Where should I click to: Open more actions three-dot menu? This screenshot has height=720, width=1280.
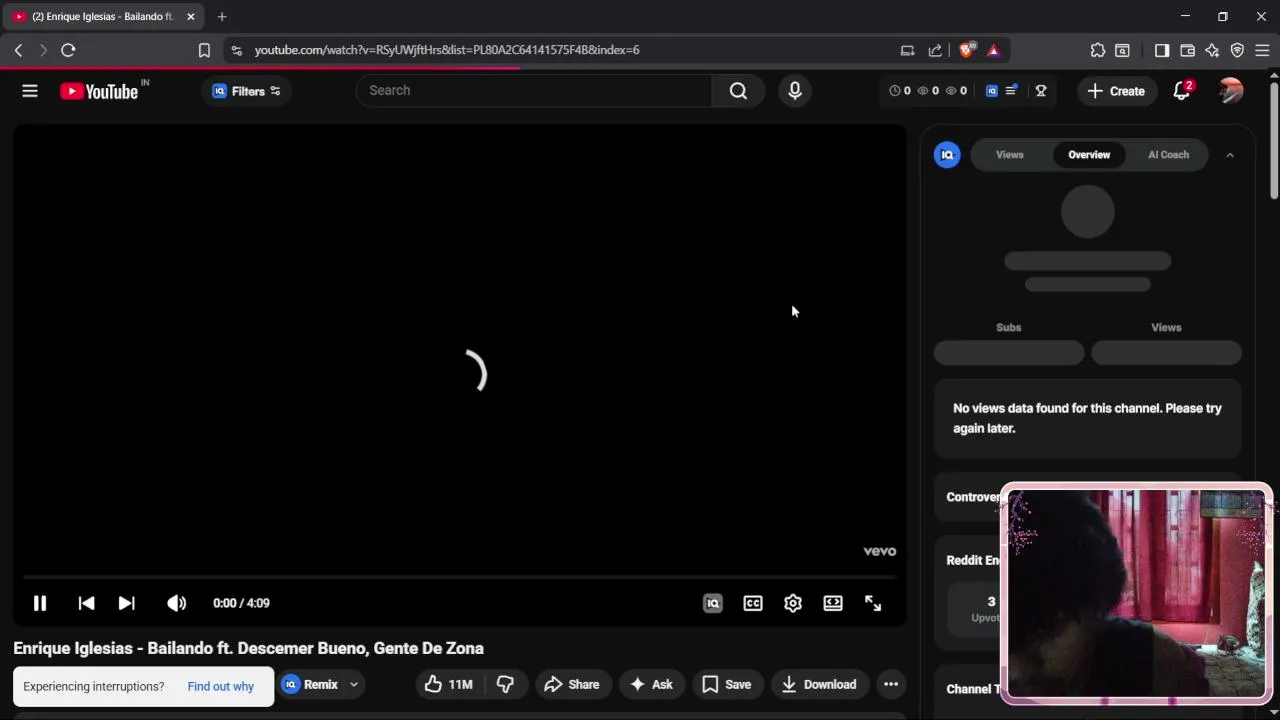891,684
